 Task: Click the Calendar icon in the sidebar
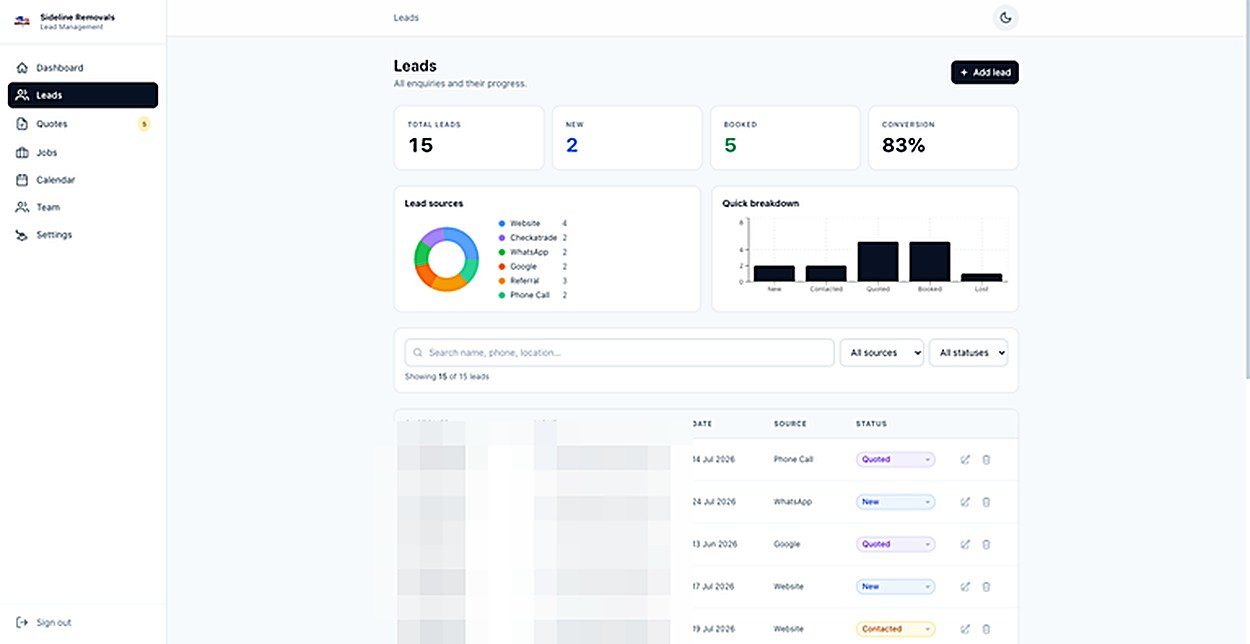click(22, 180)
